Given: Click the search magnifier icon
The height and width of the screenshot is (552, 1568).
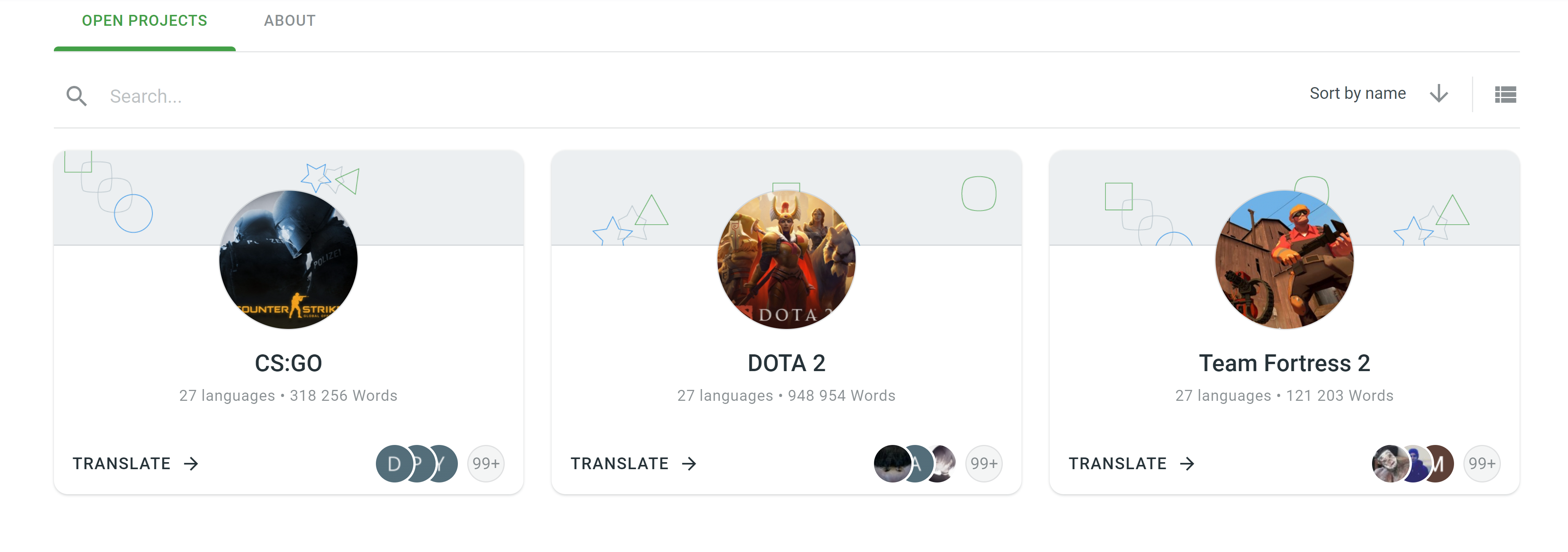Looking at the screenshot, I should click(x=77, y=96).
